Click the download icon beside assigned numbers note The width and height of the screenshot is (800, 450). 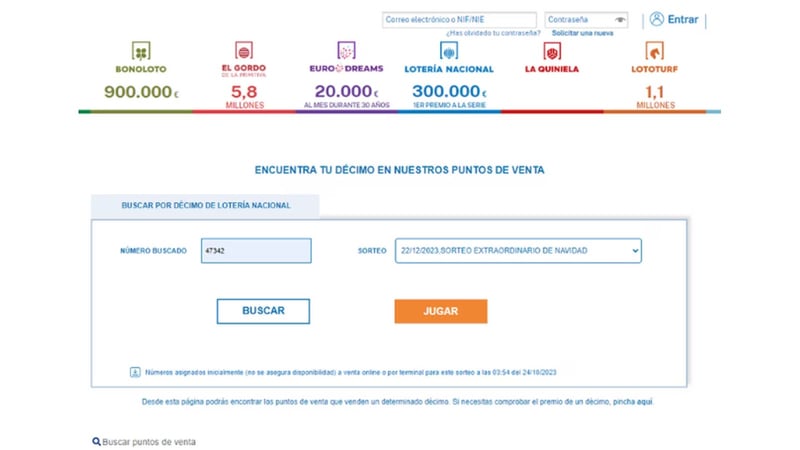click(135, 372)
